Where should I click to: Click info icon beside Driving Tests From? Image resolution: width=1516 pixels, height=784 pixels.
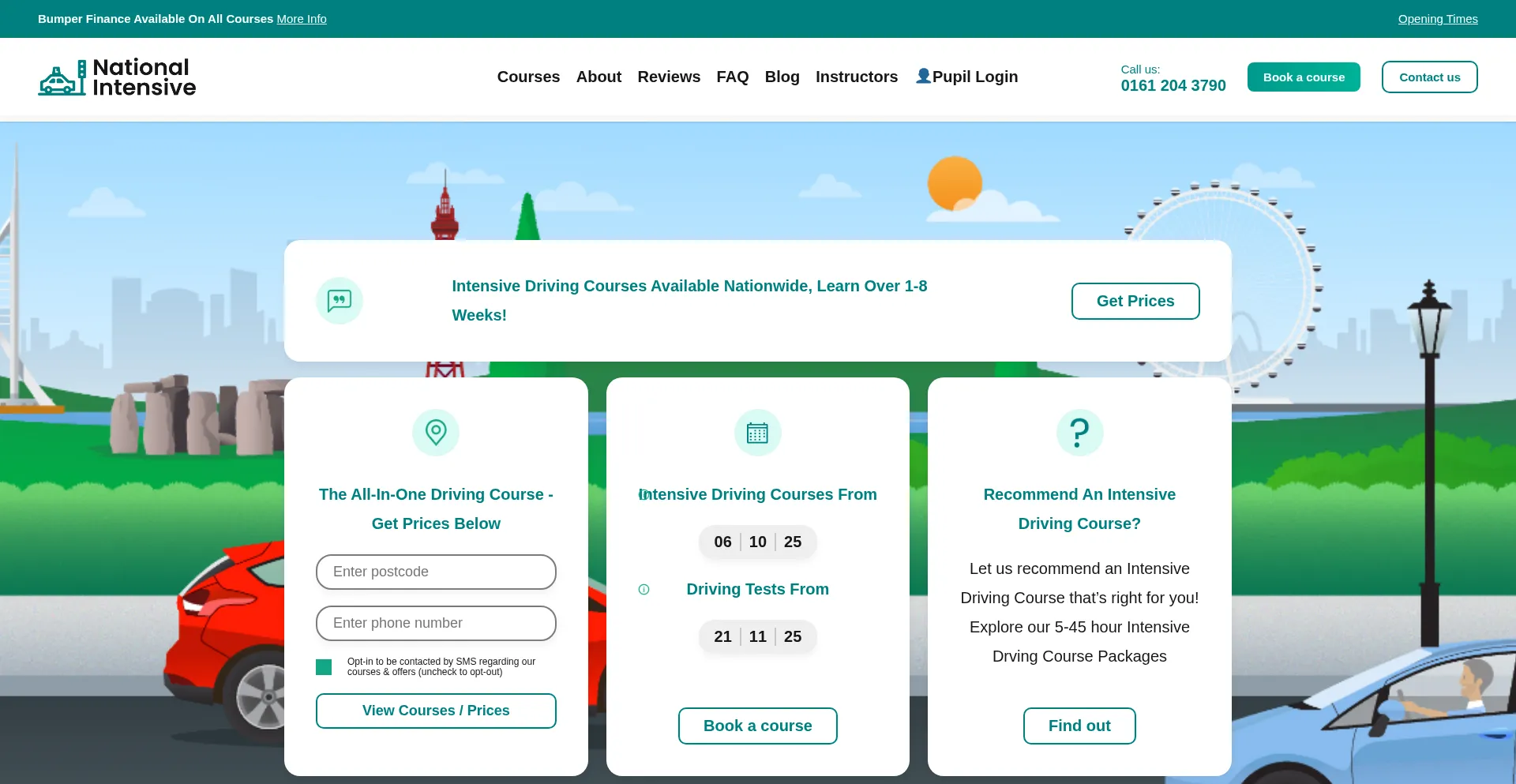coord(644,590)
